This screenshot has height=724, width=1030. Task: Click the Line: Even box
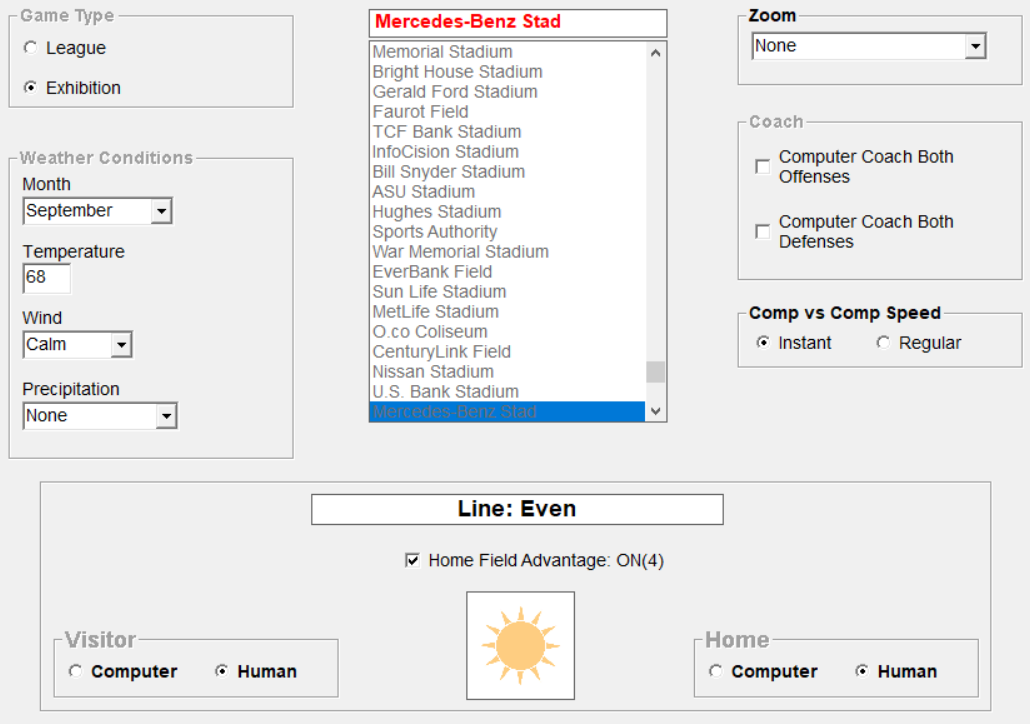[517, 509]
